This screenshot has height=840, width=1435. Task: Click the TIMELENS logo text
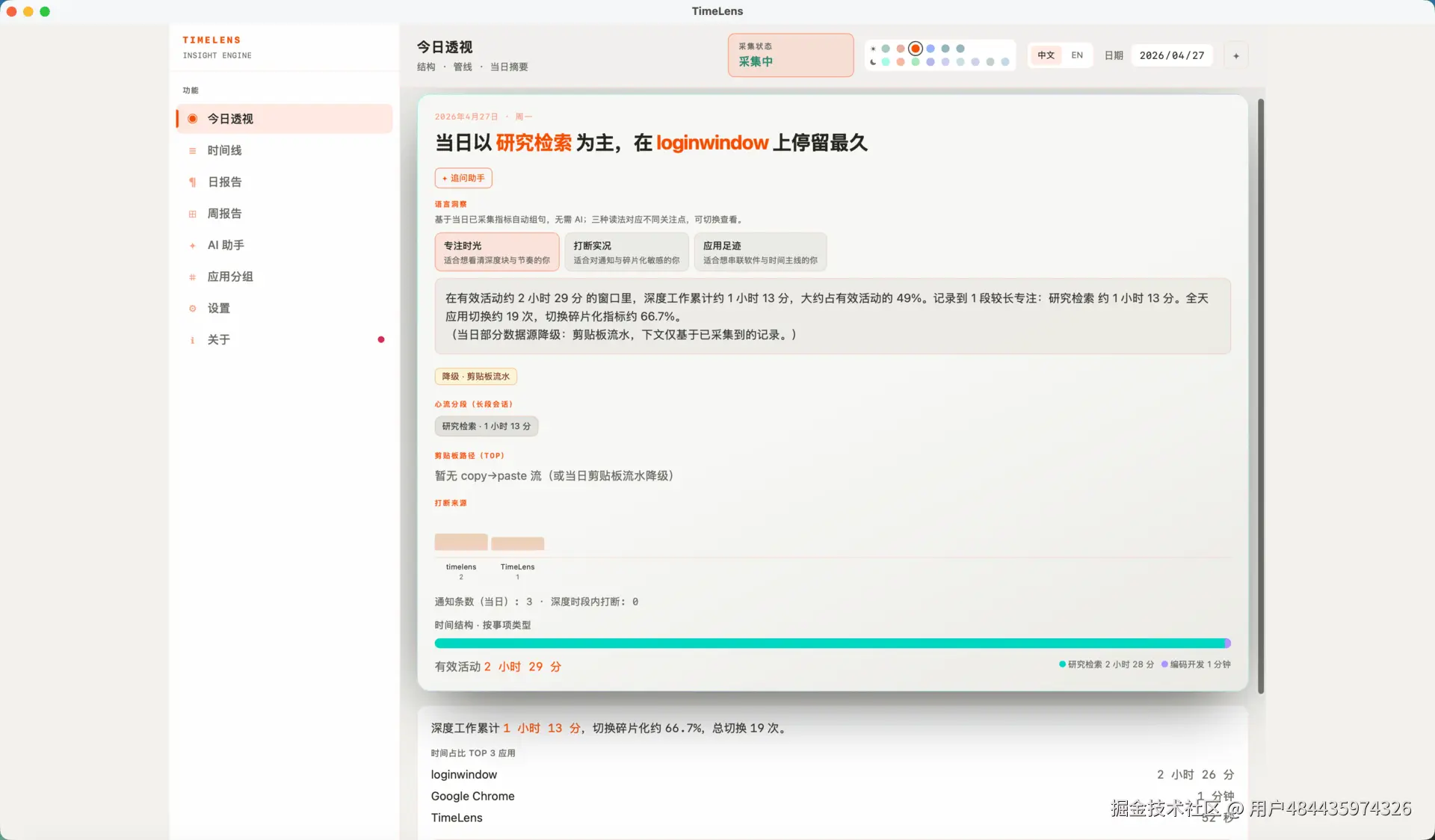pos(212,40)
